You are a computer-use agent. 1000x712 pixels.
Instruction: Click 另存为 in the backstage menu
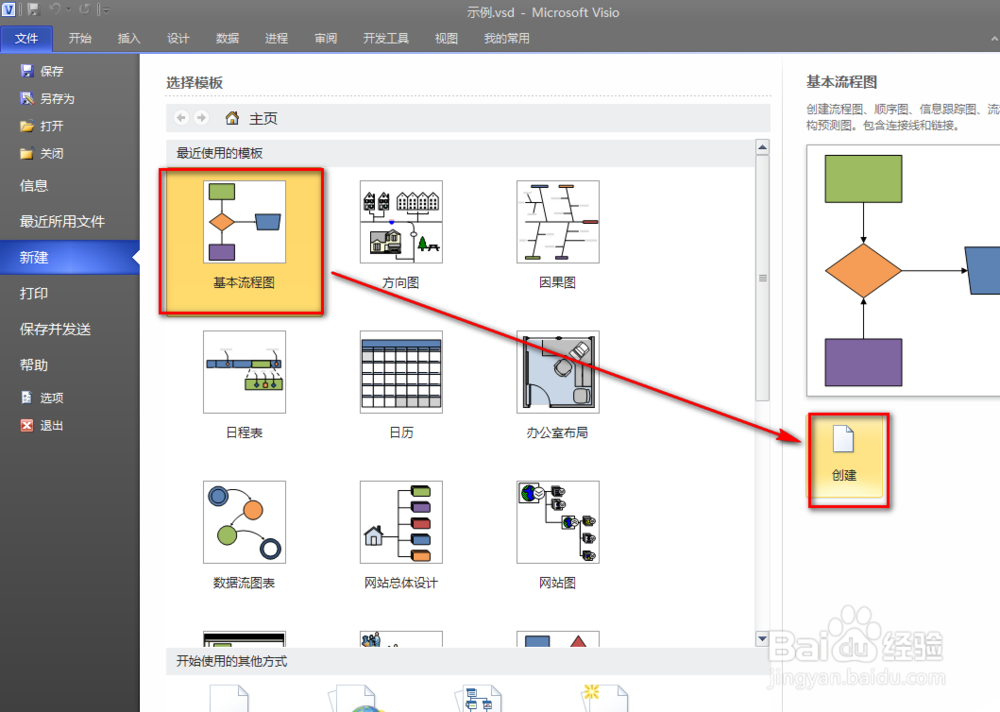pos(48,98)
